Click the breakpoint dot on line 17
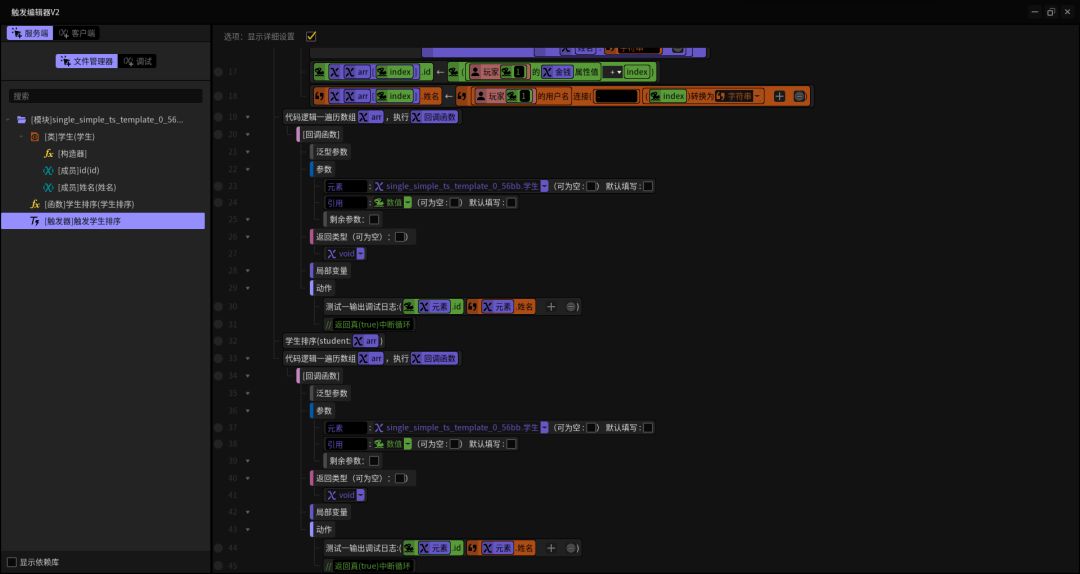This screenshot has width=1080, height=574. pyautogui.click(x=218, y=72)
